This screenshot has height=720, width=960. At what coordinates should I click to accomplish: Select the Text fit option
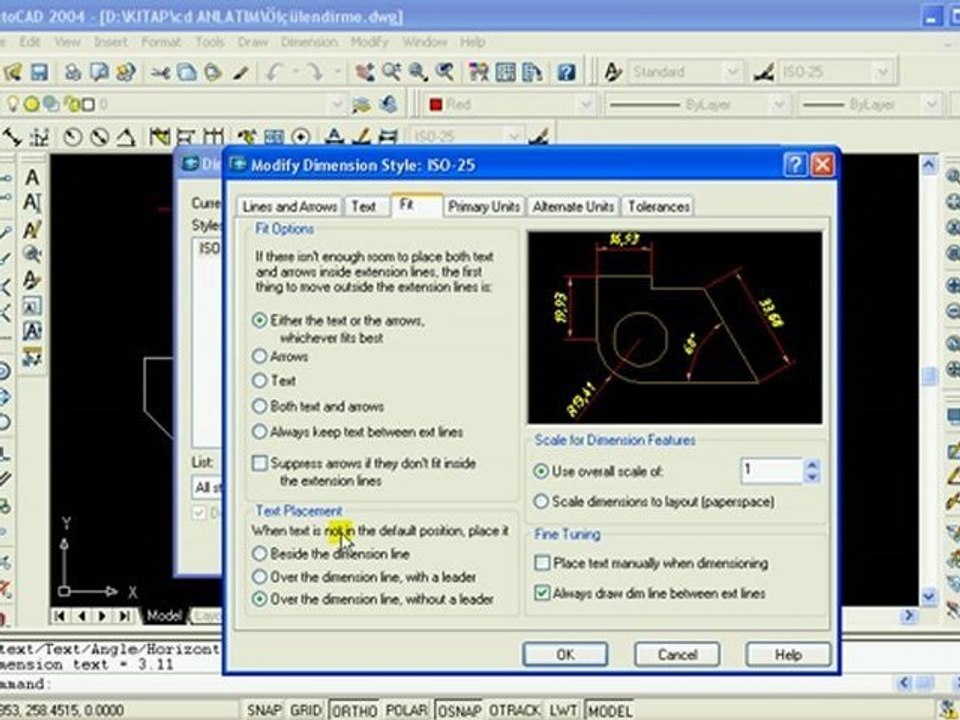(260, 381)
